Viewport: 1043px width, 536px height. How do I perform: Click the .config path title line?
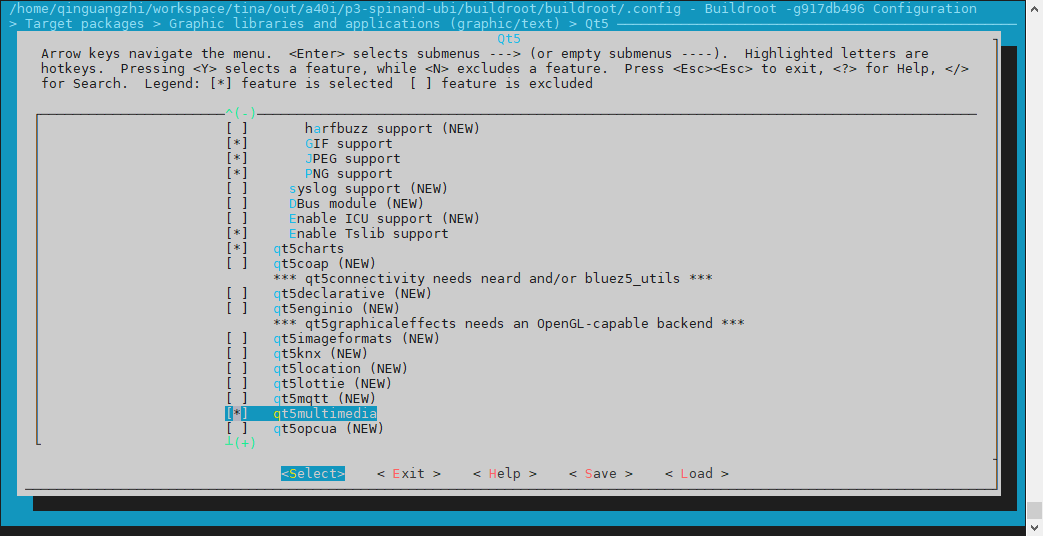pyautogui.click(x=493, y=9)
